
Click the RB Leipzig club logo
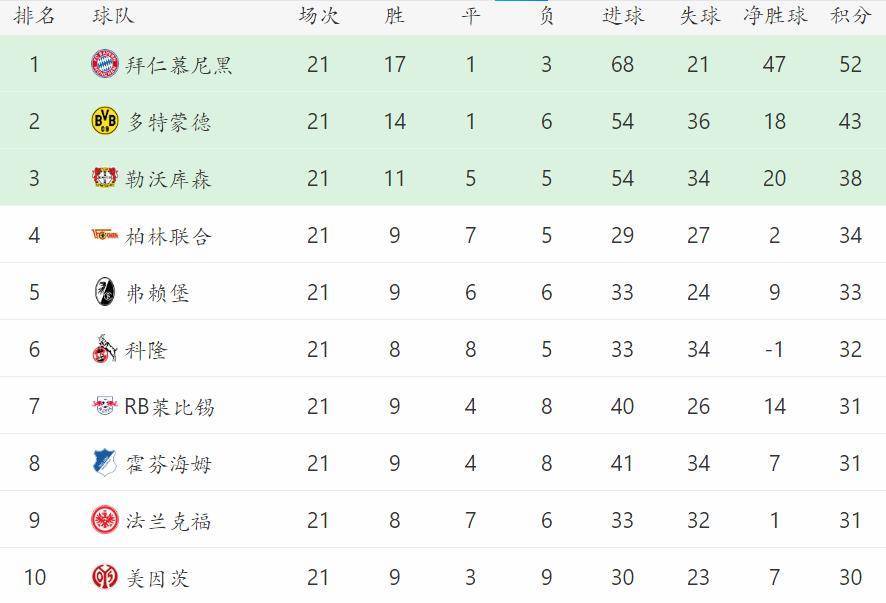coord(105,405)
